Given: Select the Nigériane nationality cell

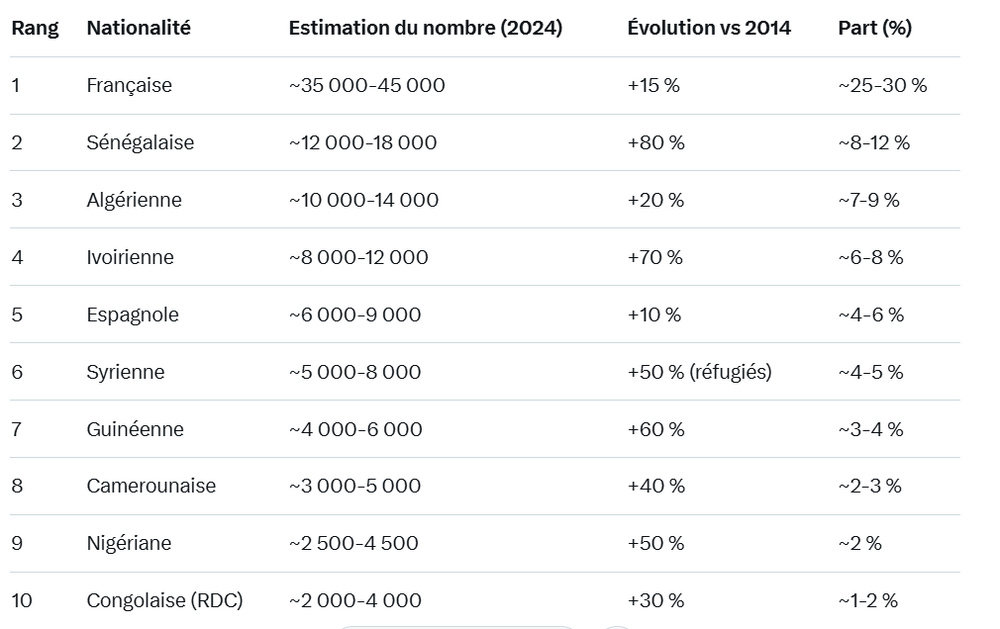Looking at the screenshot, I should [x=129, y=544].
